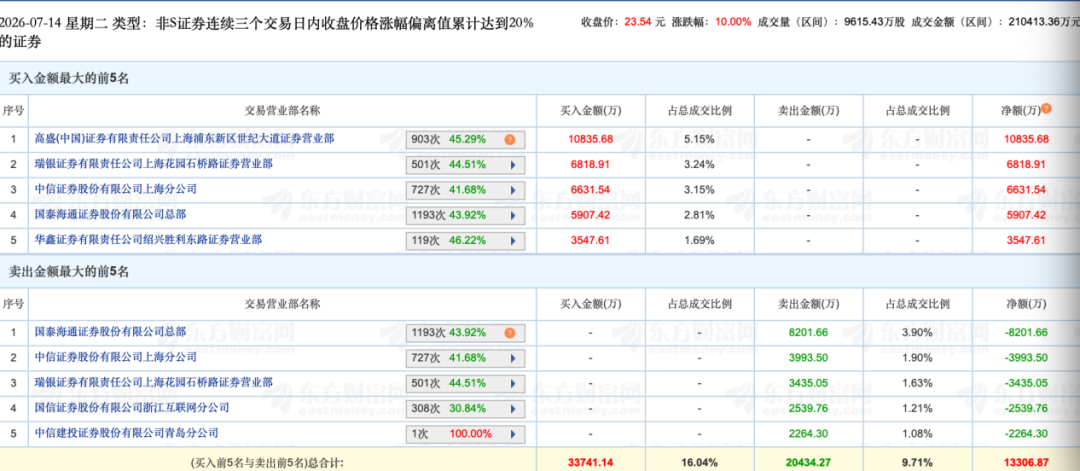Expand the arrow in buy-list 瑞银证券 501次 box
Screen dimensions: 1080x471
pos(512,165)
